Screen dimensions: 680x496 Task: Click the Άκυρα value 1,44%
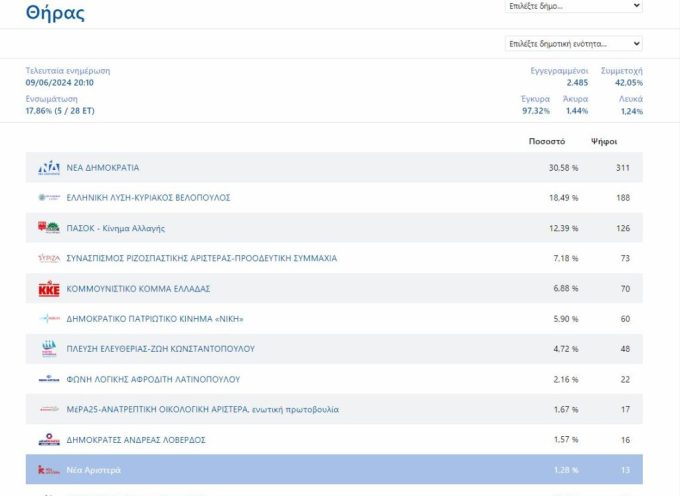577,111
